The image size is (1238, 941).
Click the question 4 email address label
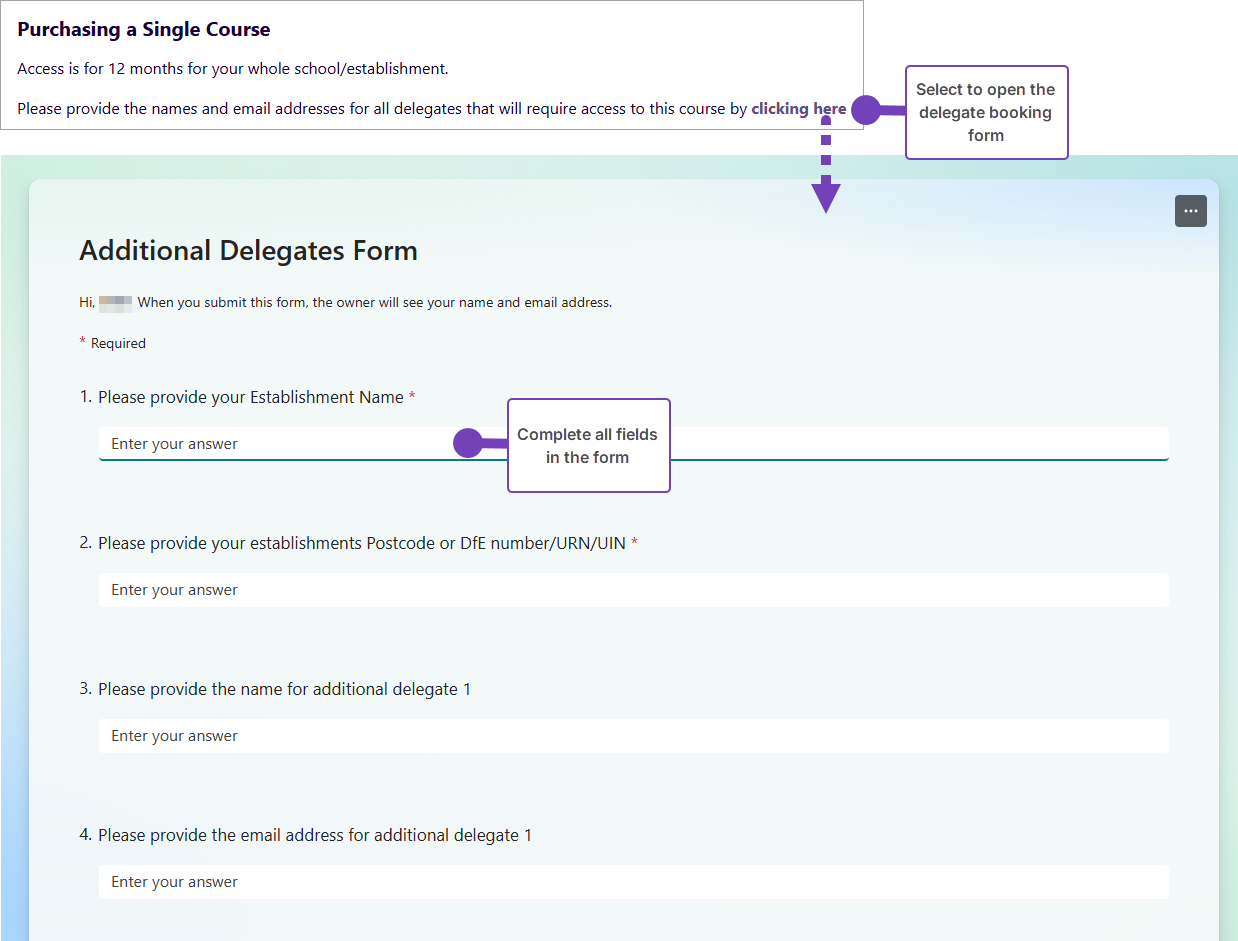point(314,835)
